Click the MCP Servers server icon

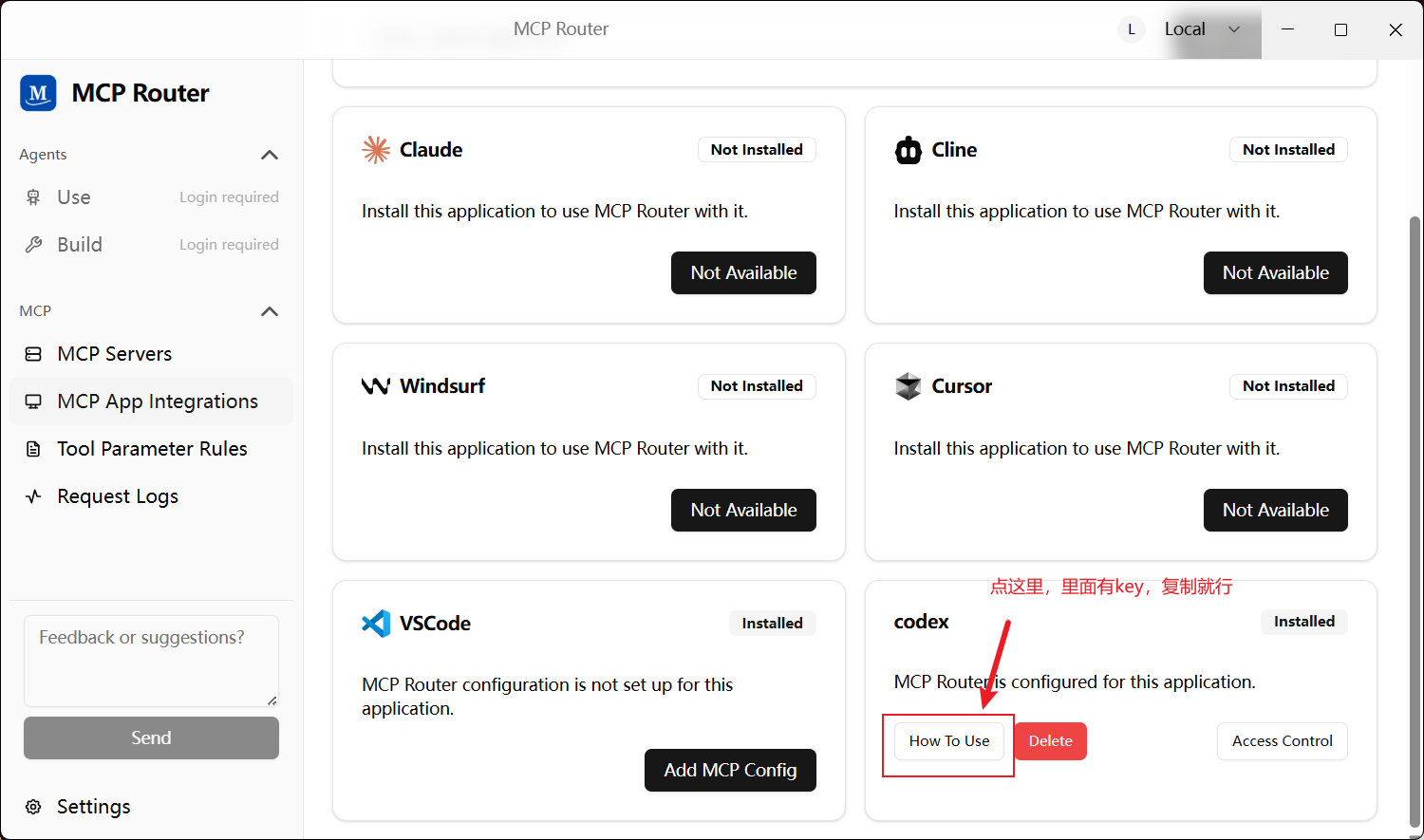(33, 354)
